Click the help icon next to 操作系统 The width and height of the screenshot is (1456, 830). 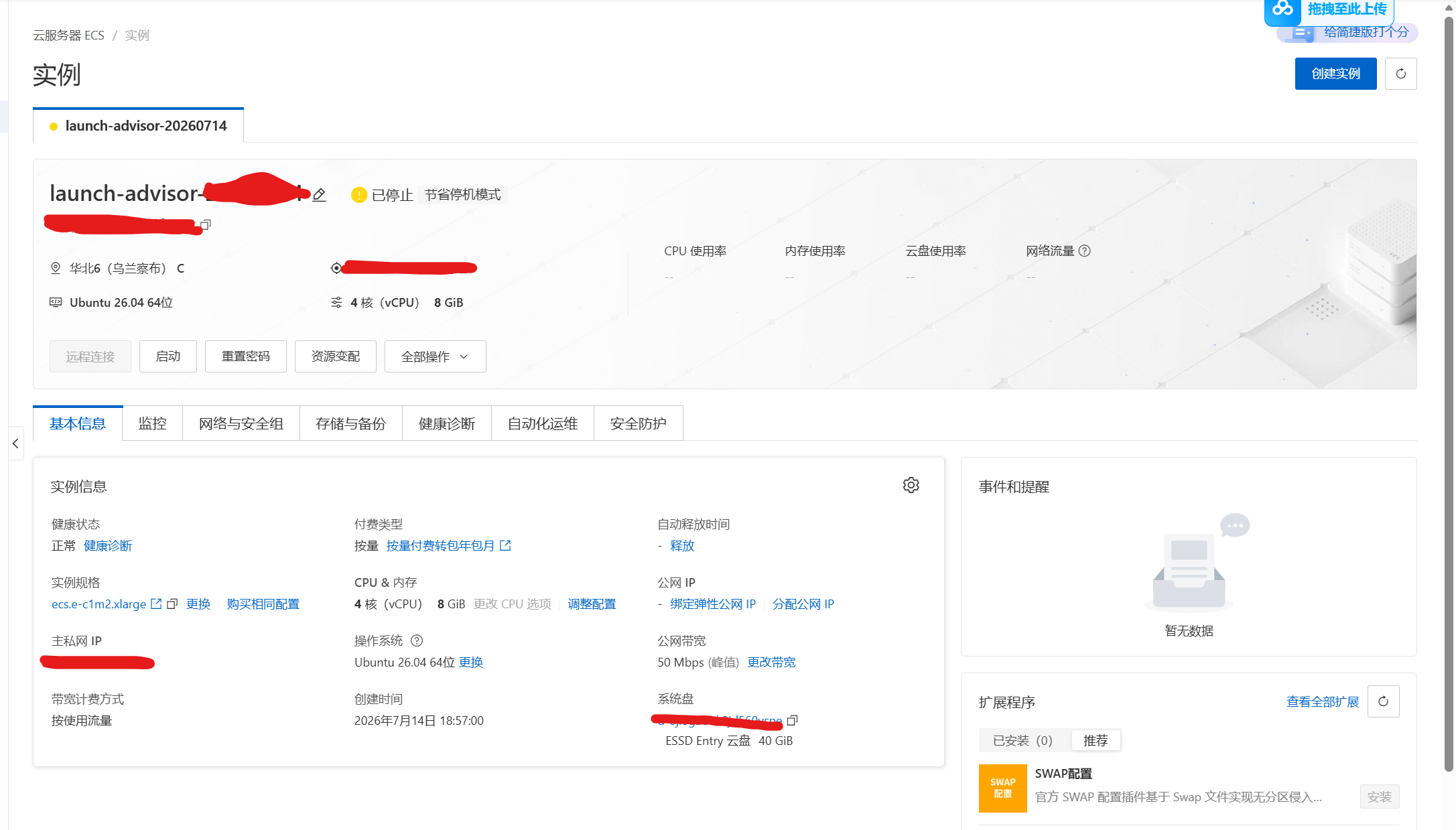(417, 640)
